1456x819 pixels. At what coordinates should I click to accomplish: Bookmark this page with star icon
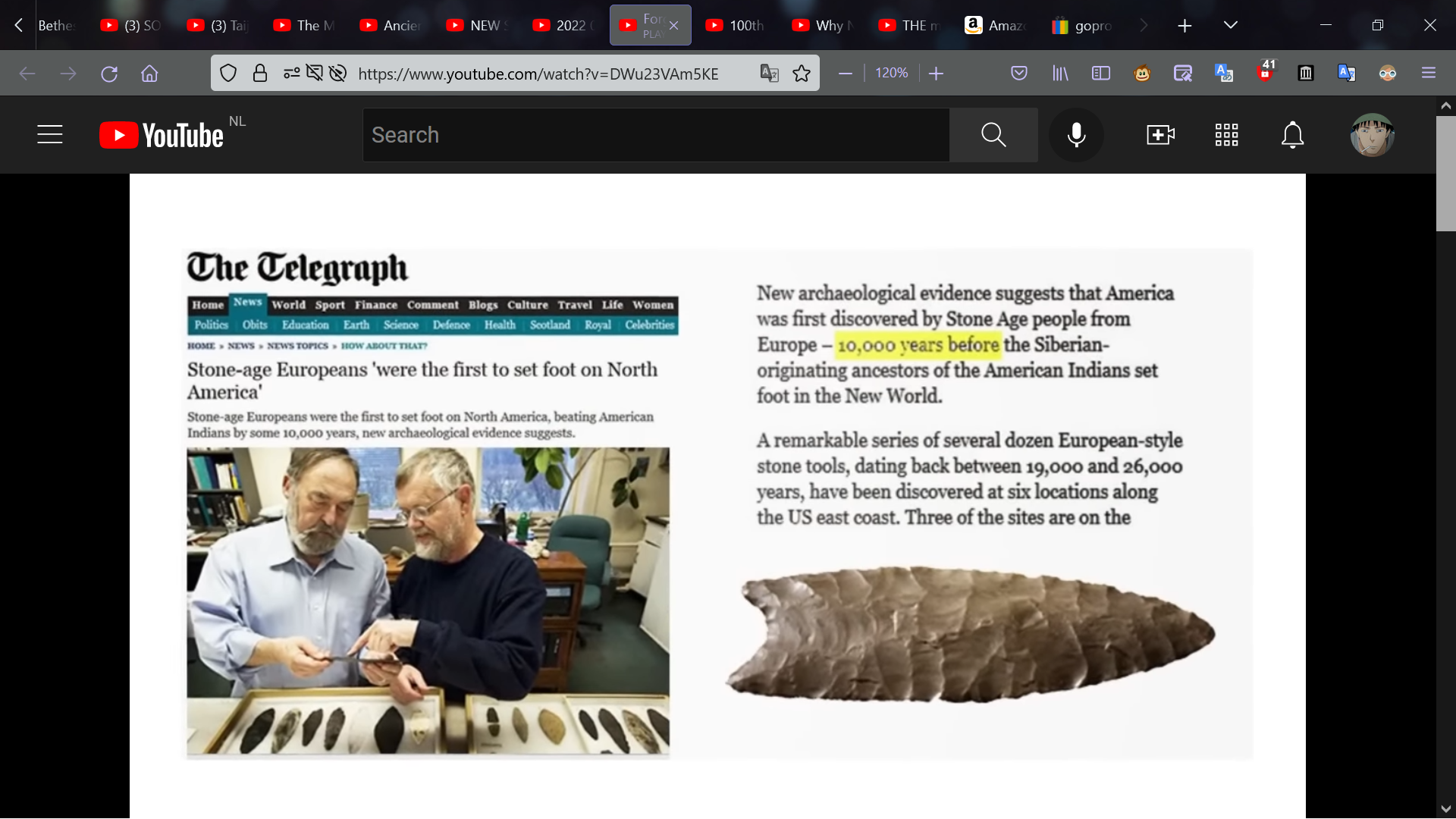point(802,74)
